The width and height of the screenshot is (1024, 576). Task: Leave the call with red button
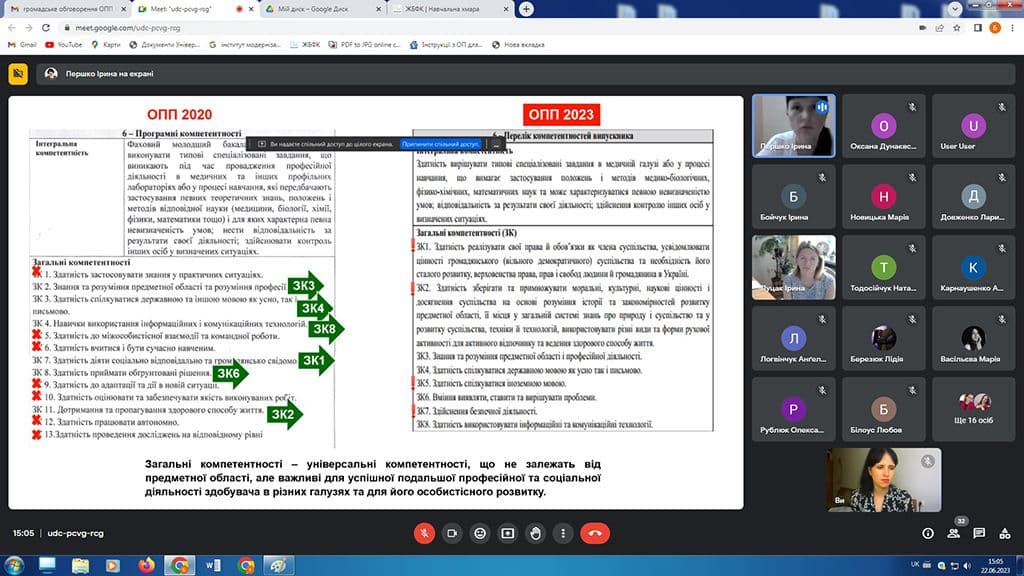click(595, 534)
